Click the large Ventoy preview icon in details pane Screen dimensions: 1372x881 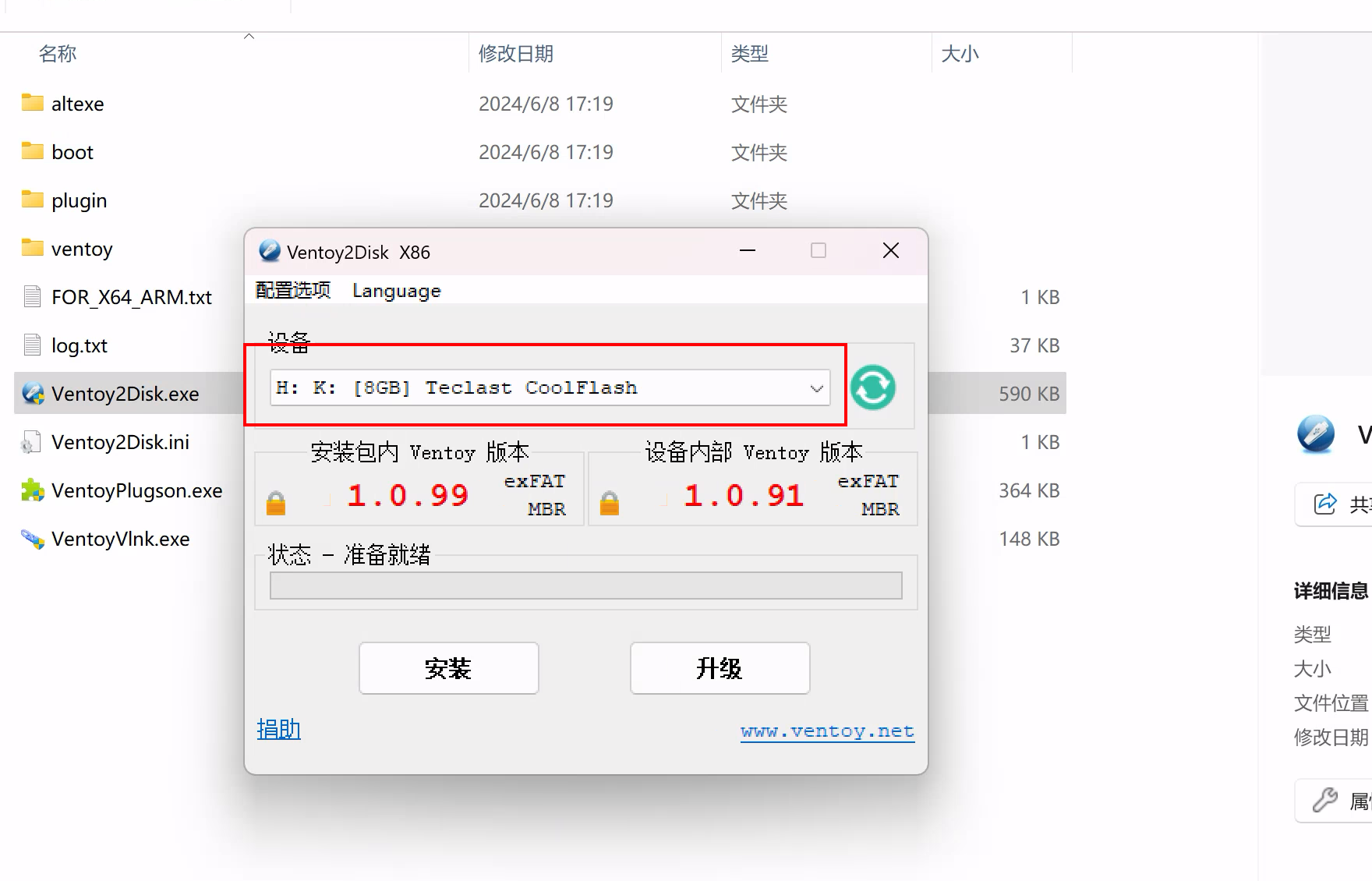[1316, 433]
